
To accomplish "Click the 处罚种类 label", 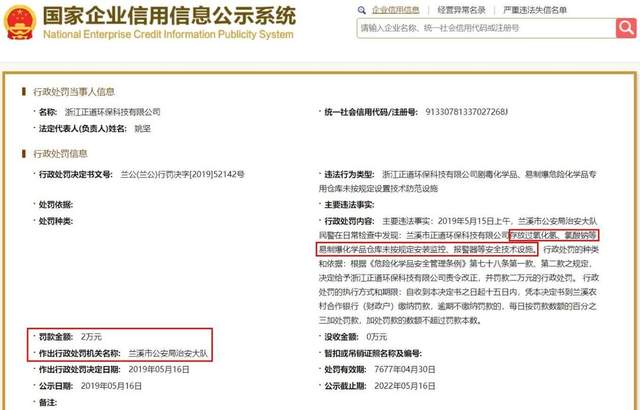I will click(56, 222).
